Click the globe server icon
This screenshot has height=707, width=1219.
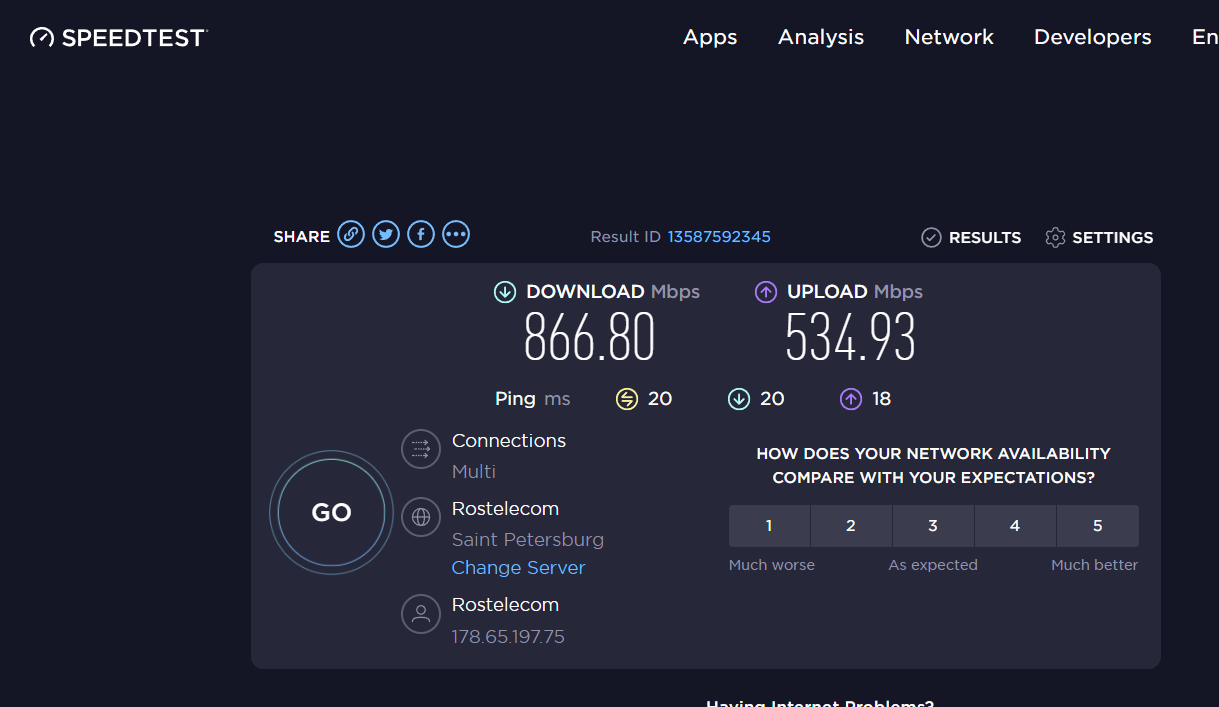point(421,517)
